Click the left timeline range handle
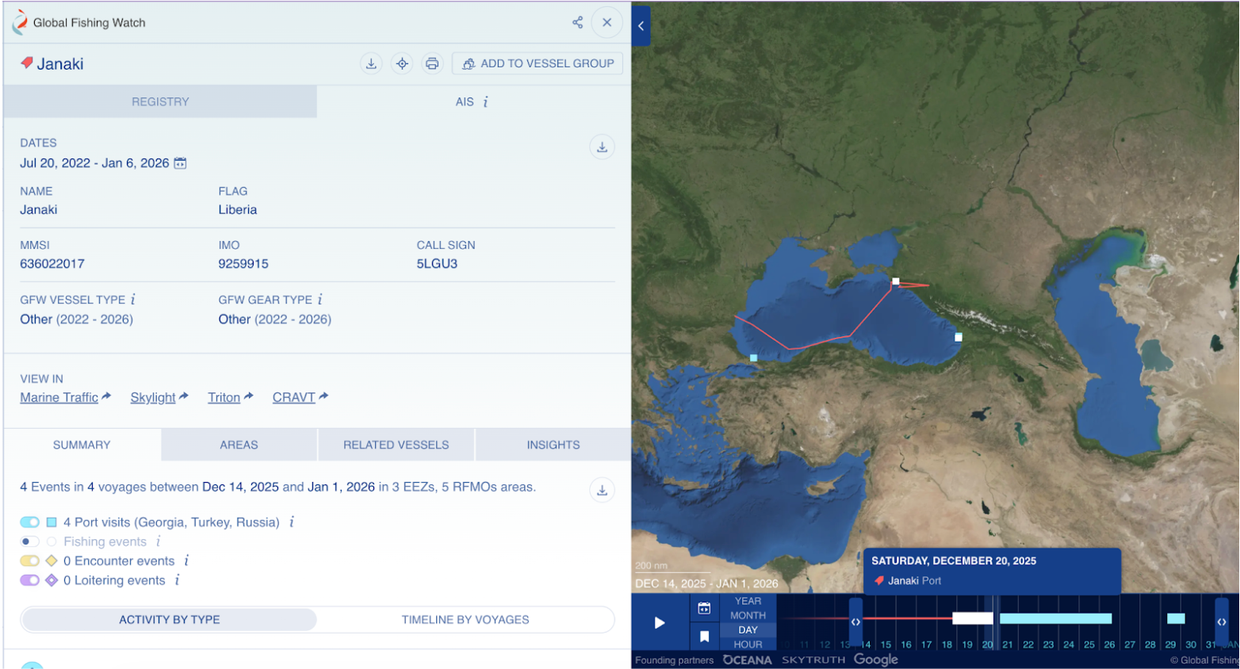This screenshot has height=669, width=1240. 855,622
